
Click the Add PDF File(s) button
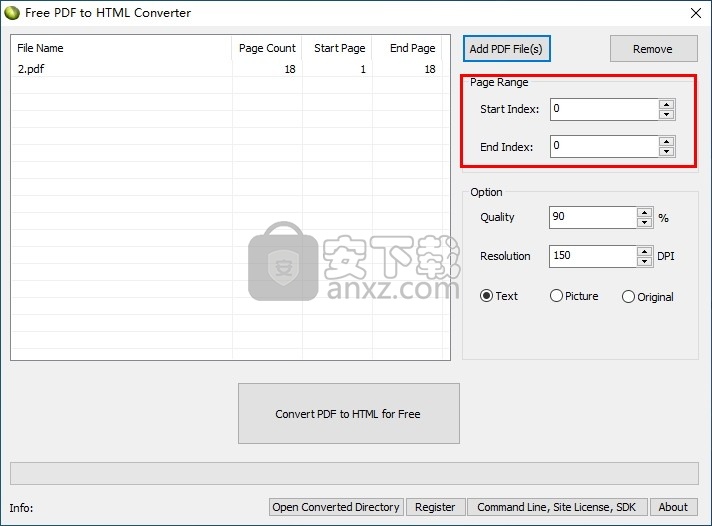(507, 49)
